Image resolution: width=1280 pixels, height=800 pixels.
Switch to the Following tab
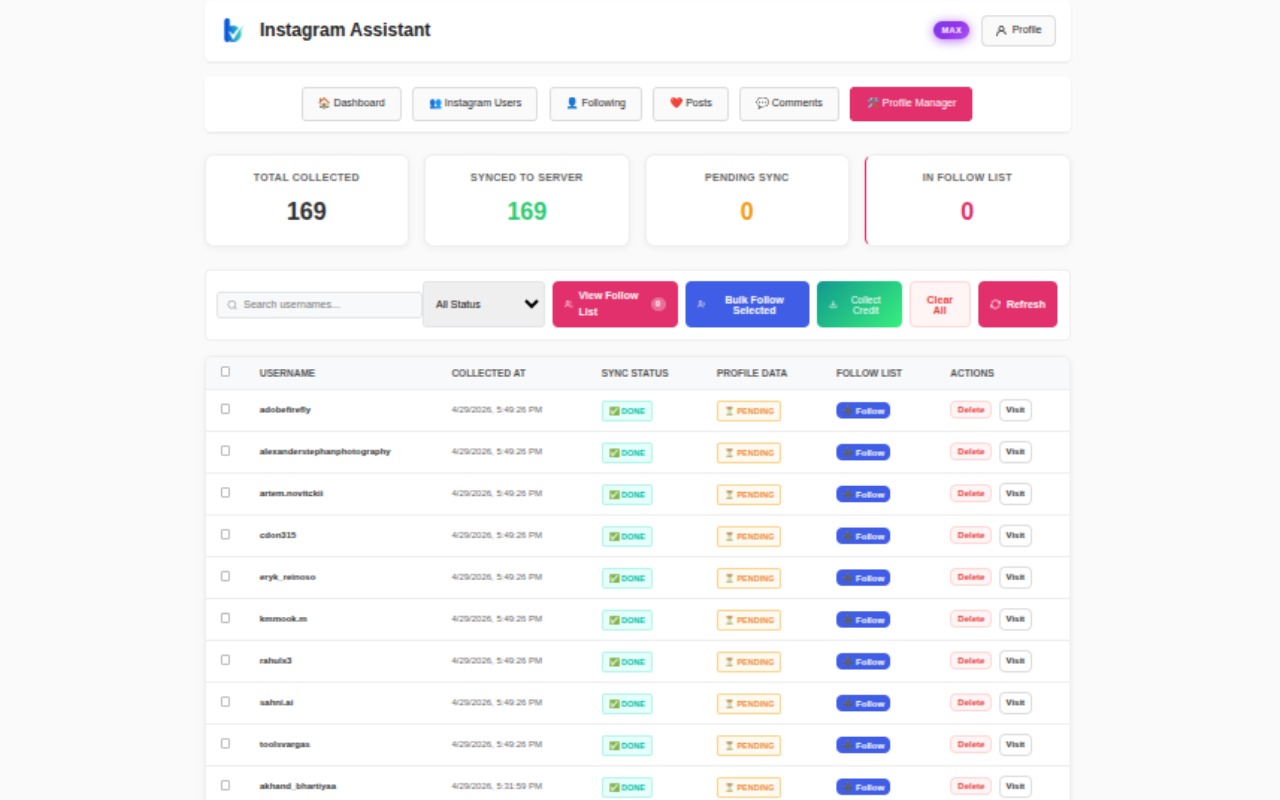click(596, 104)
